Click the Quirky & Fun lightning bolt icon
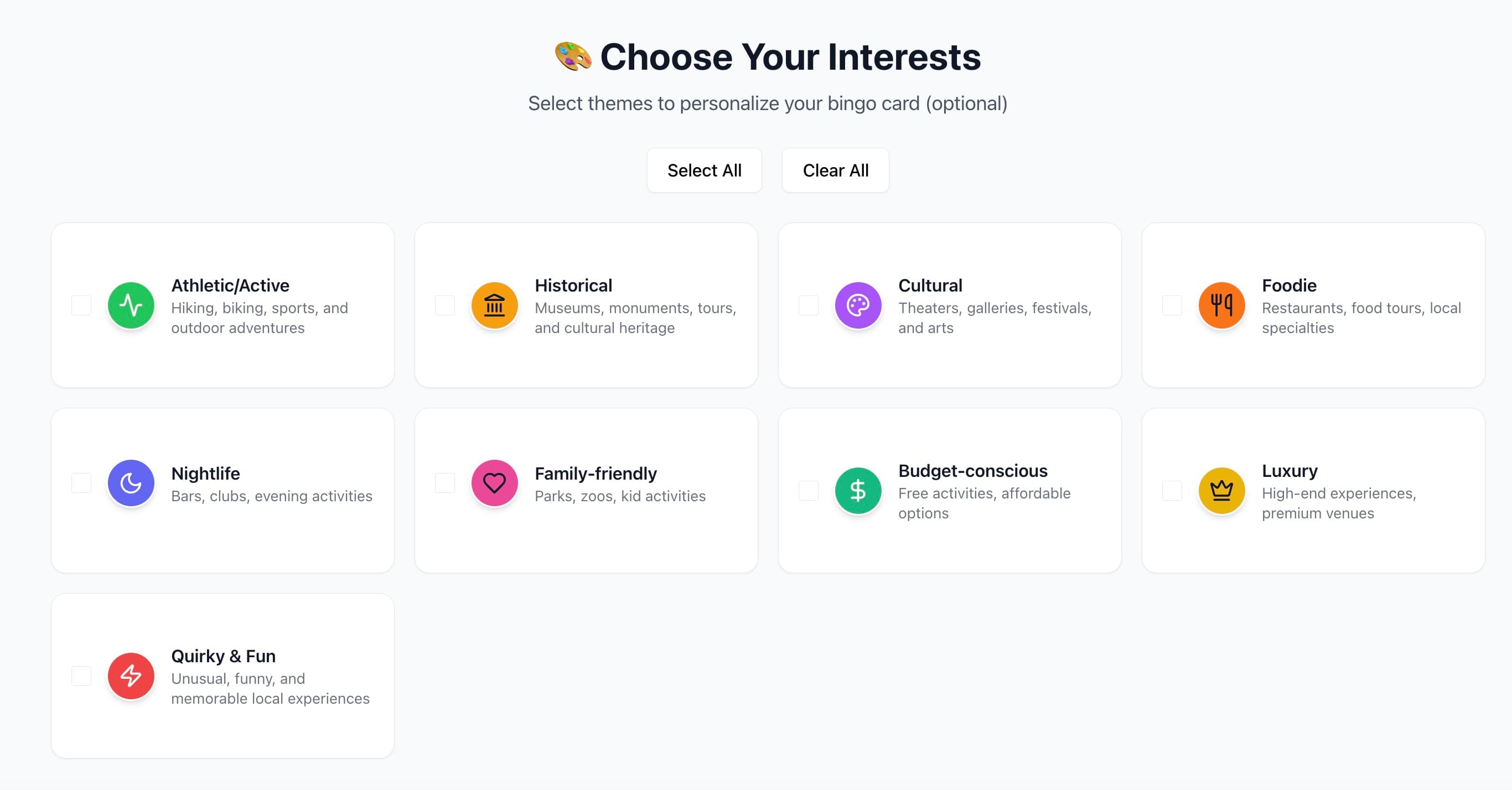Image resolution: width=1512 pixels, height=790 pixels. pyautogui.click(x=132, y=676)
